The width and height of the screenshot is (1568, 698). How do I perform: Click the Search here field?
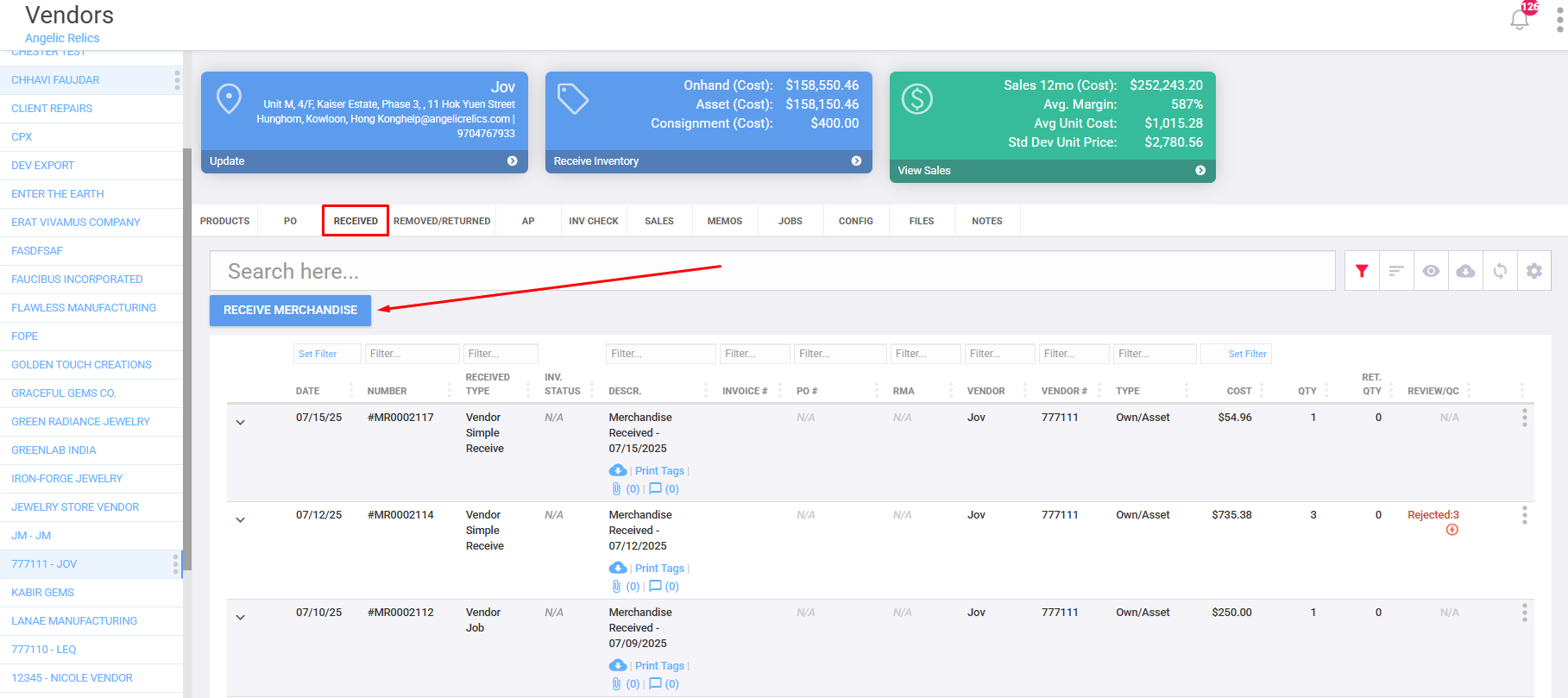pyautogui.click(x=772, y=271)
